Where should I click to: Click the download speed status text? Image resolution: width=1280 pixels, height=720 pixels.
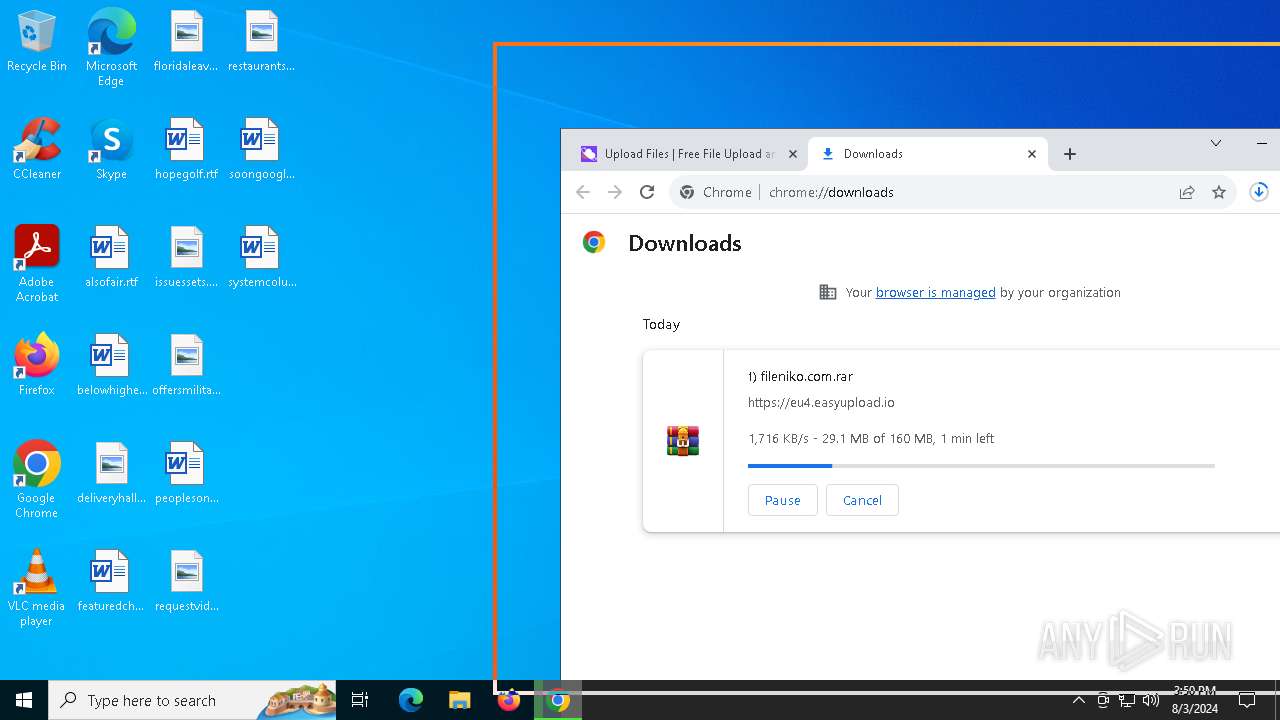coord(871,438)
